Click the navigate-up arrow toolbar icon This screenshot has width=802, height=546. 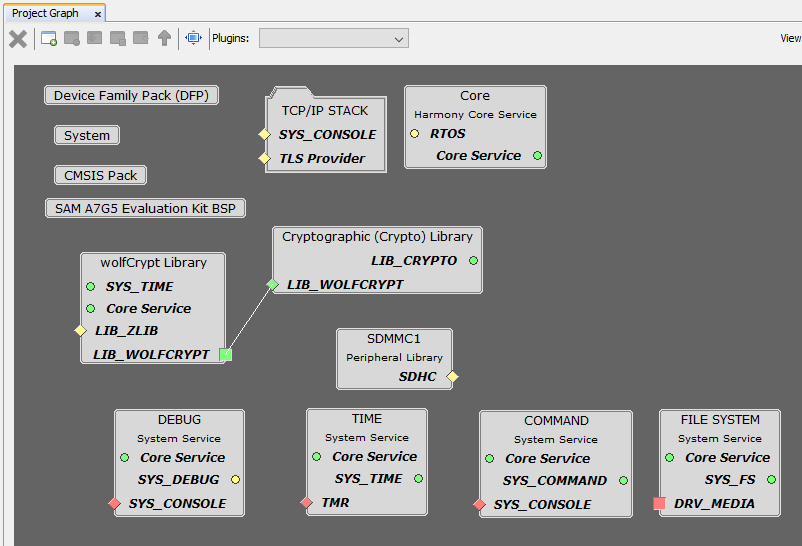pyautogui.click(x=164, y=38)
